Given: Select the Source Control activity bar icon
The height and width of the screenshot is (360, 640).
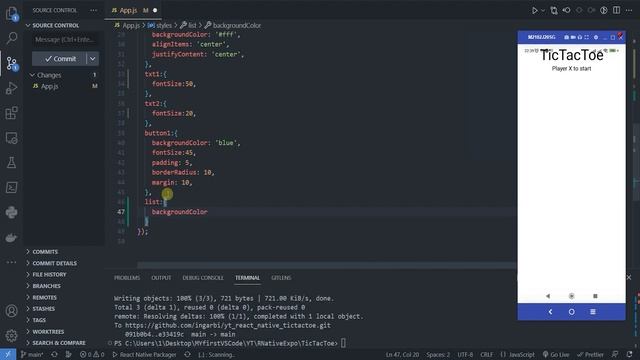Looking at the screenshot, I should (11, 63).
